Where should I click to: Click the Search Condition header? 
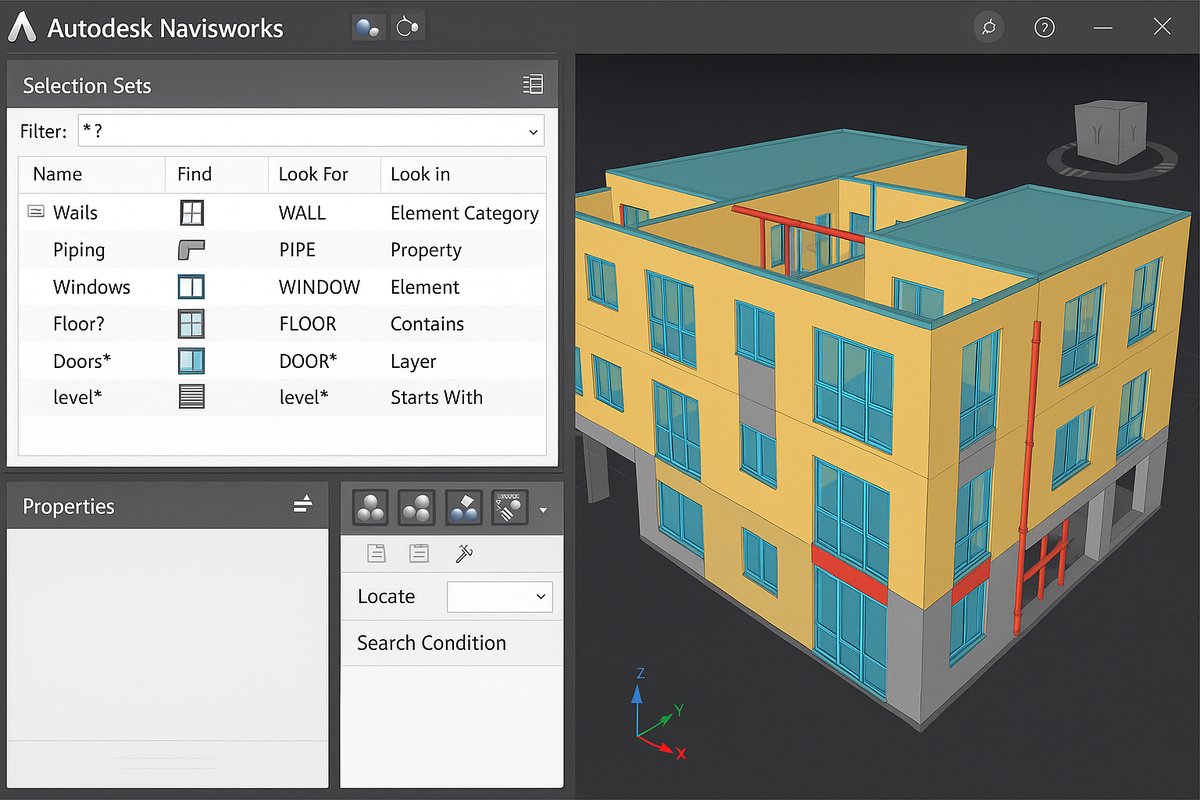431,643
